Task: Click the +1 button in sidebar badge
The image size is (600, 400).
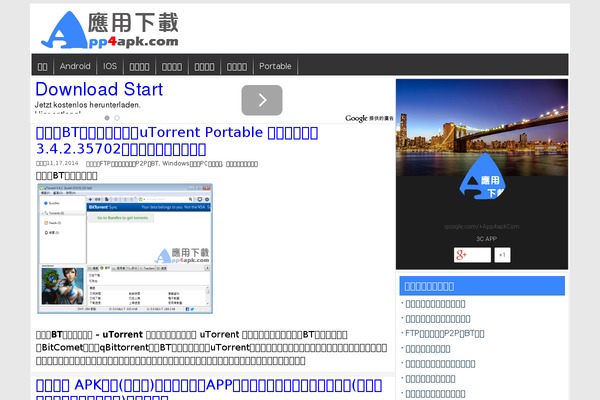Action: click(502, 255)
